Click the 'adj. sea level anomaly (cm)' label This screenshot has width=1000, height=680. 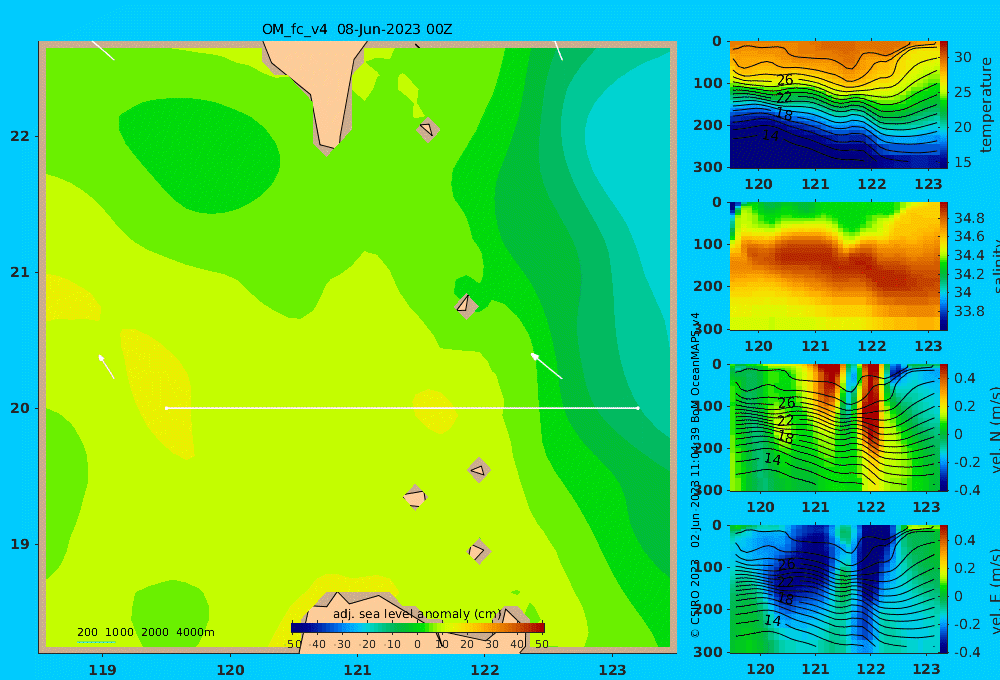click(x=418, y=614)
